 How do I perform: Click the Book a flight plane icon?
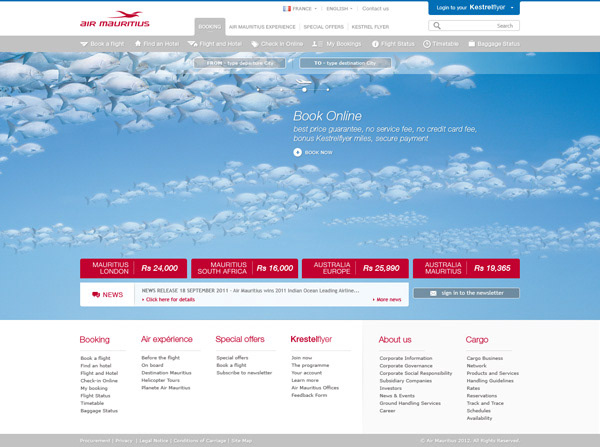[x=84, y=44]
